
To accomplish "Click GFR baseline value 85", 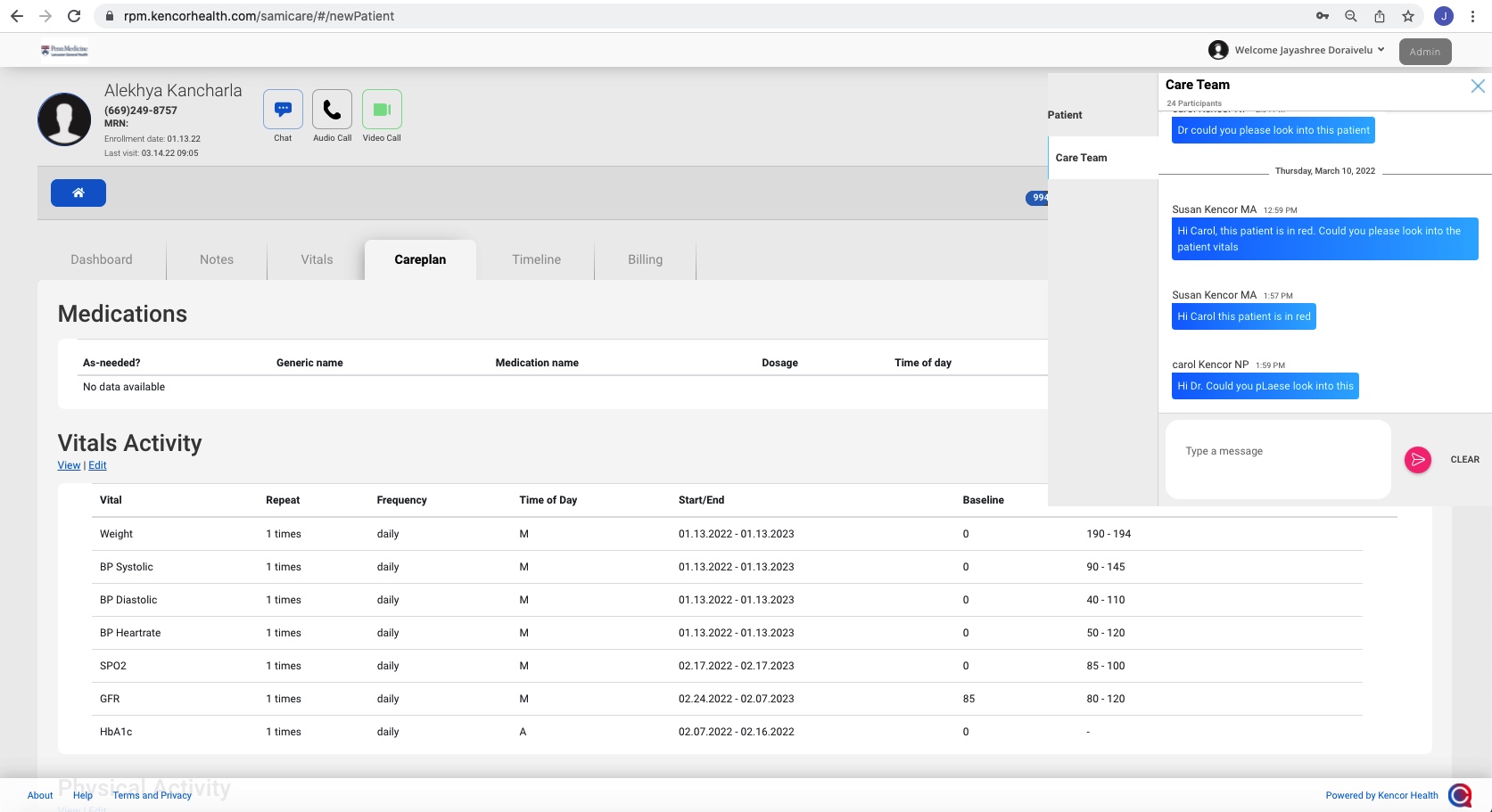I will click(x=969, y=699).
